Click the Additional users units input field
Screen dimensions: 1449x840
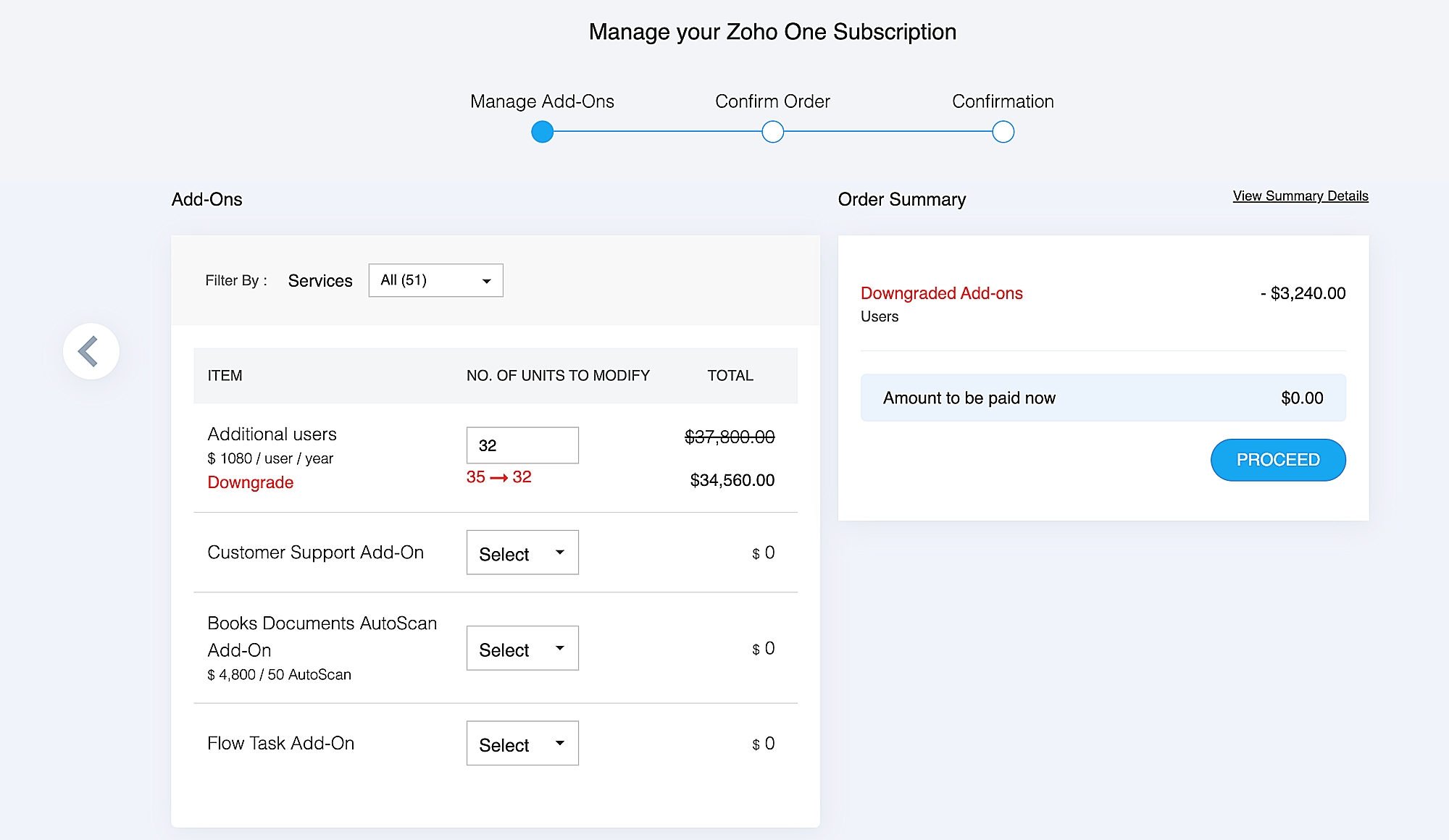(x=522, y=445)
